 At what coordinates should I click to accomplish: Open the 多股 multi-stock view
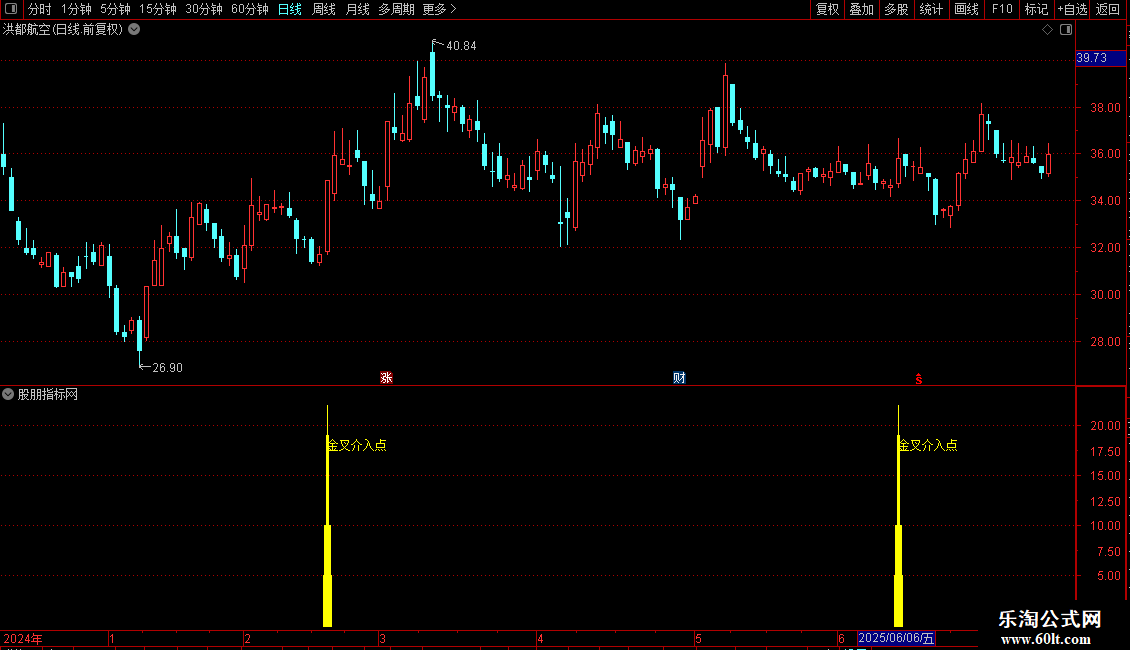click(896, 9)
